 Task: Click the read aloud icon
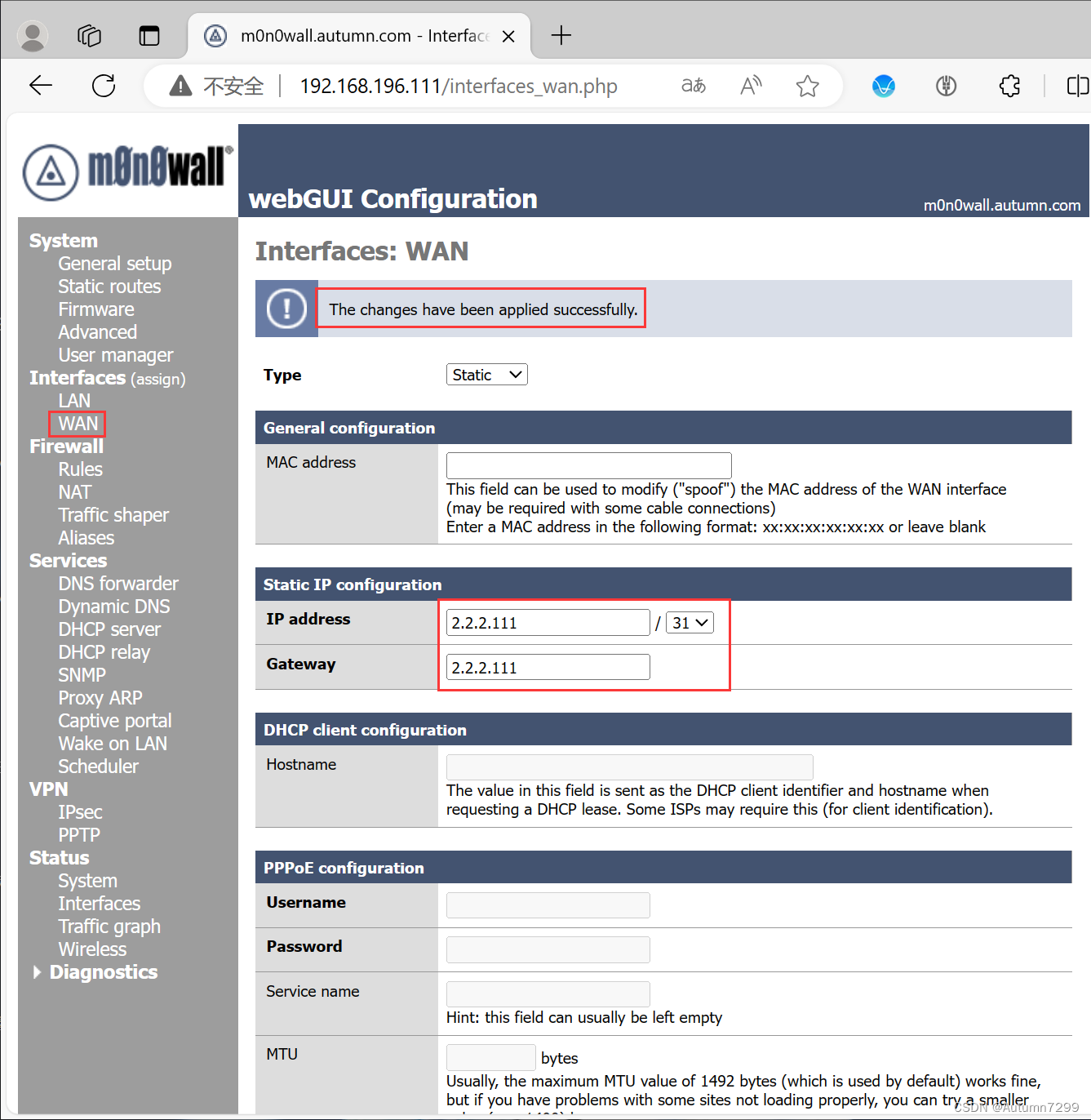tap(751, 86)
